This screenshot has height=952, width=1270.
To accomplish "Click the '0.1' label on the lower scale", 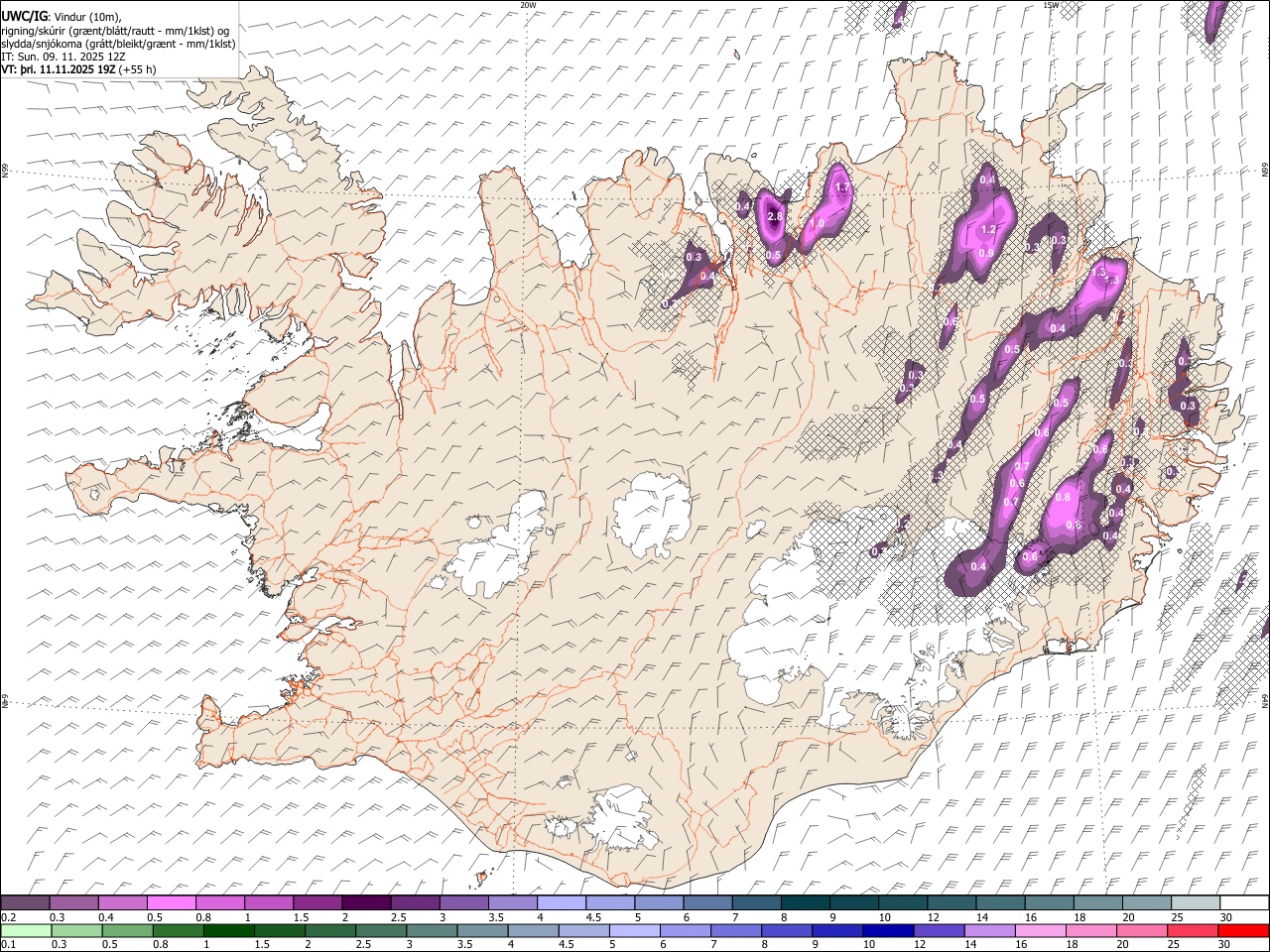I will pos(6,945).
